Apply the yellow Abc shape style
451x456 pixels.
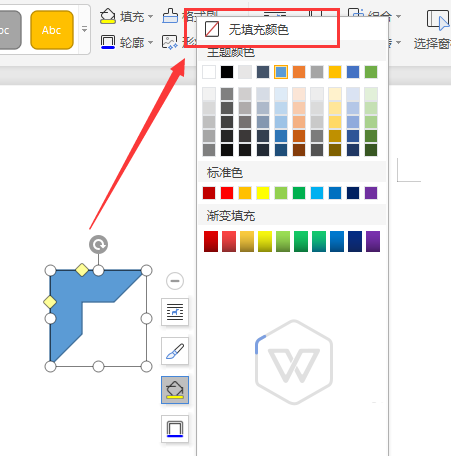[52, 30]
